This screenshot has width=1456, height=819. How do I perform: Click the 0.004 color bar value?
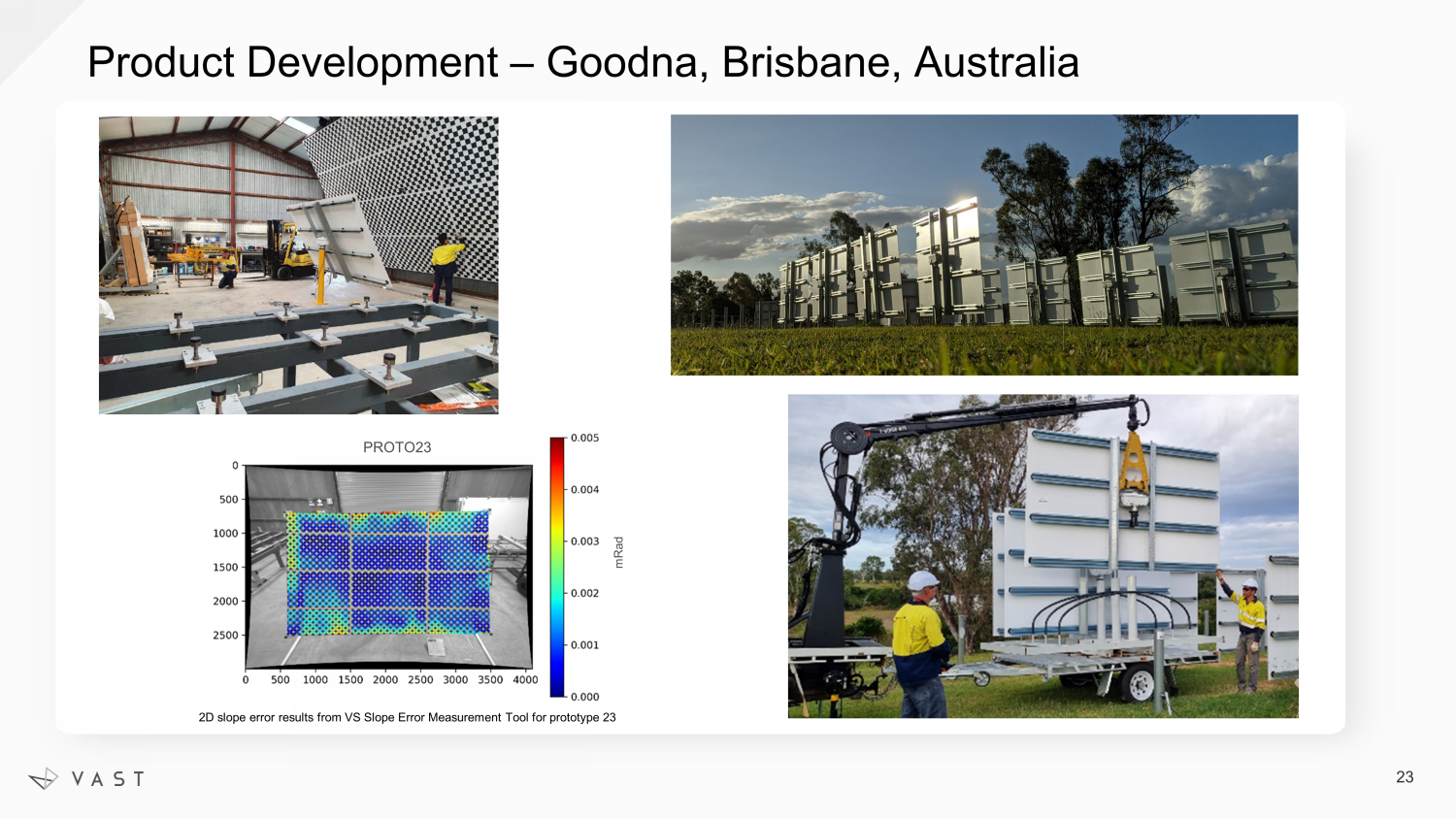[x=584, y=490]
